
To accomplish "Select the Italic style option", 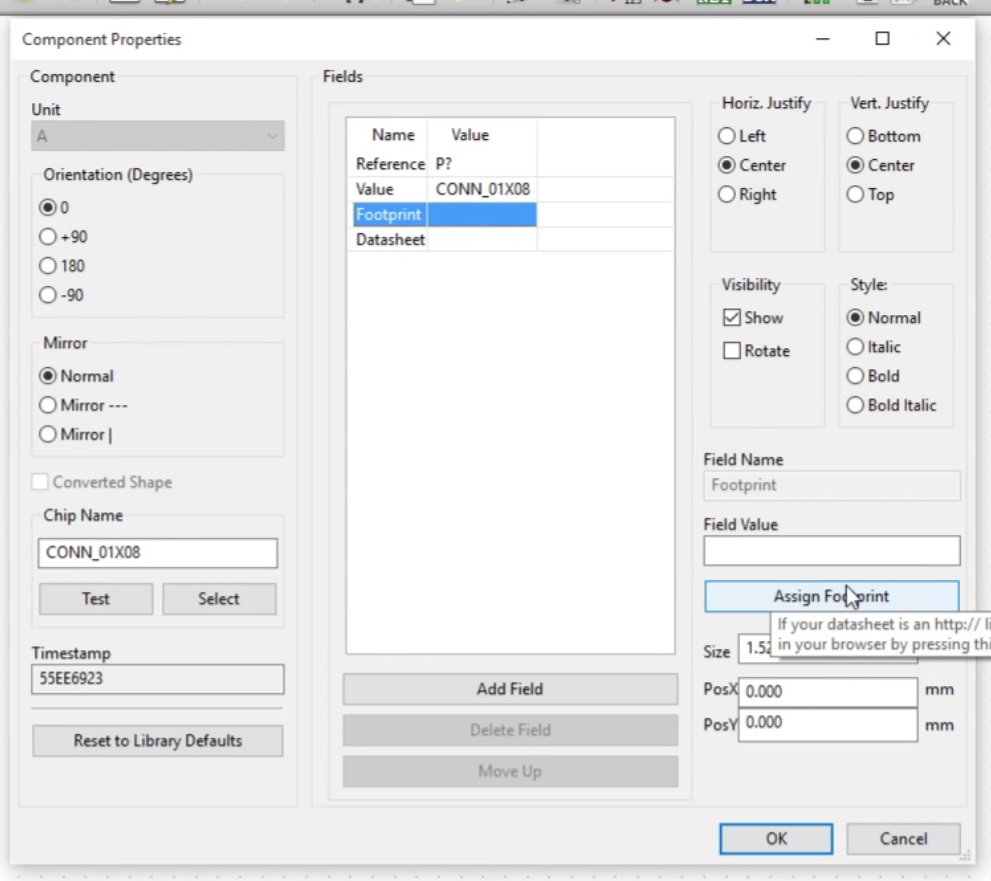I will point(855,347).
